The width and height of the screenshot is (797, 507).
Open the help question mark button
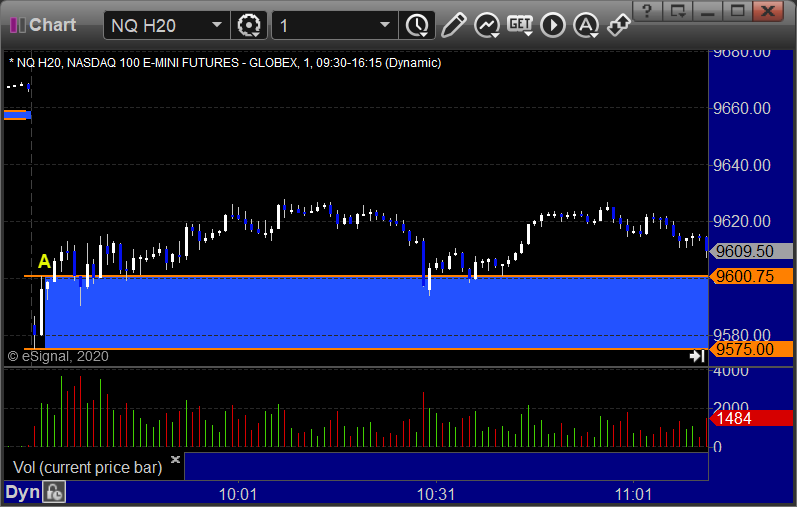[647, 11]
